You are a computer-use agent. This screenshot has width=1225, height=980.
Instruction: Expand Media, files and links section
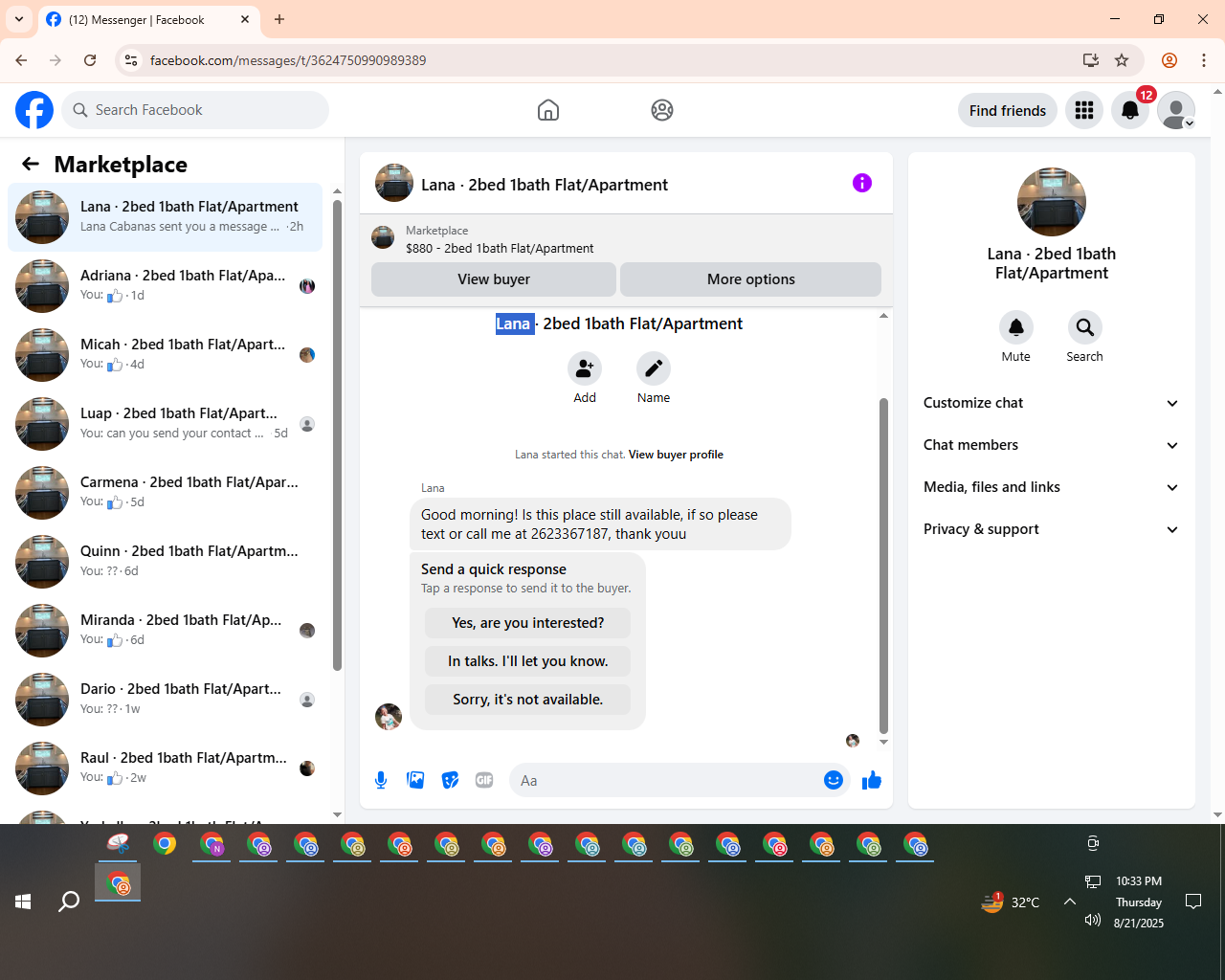(x=1051, y=487)
